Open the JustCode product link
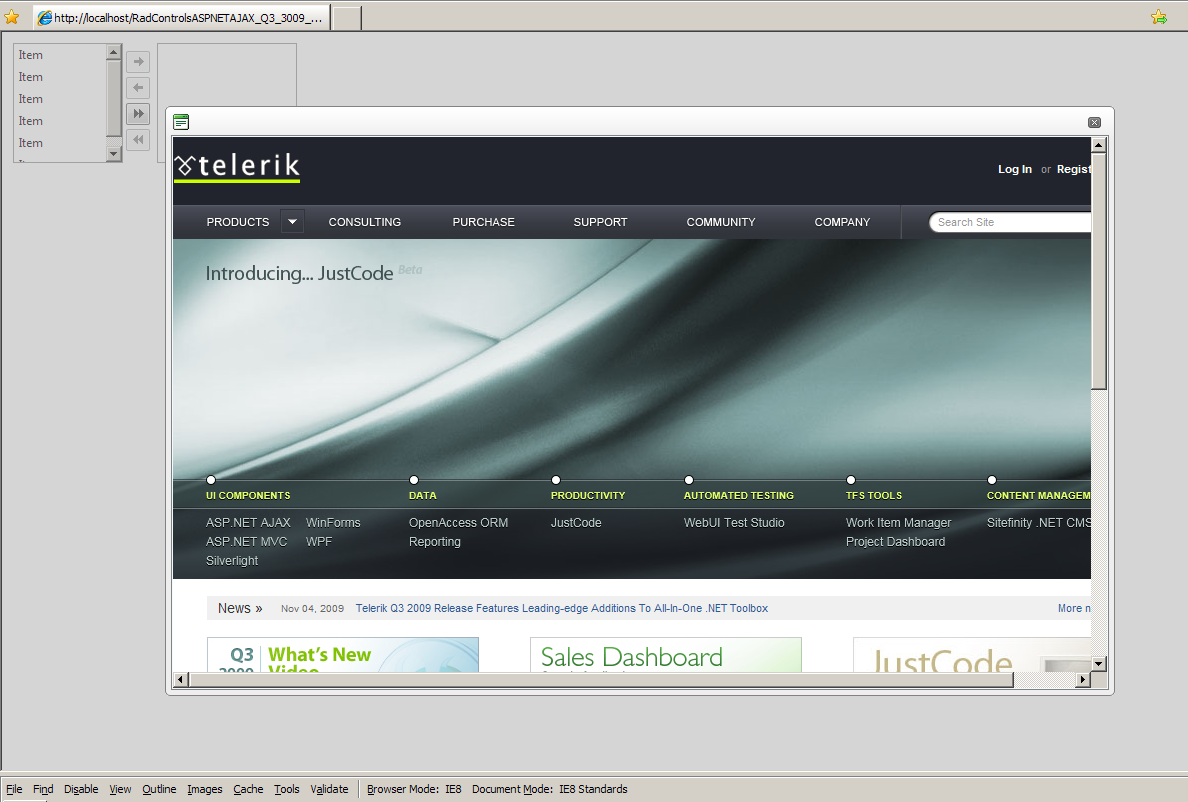 (x=576, y=523)
